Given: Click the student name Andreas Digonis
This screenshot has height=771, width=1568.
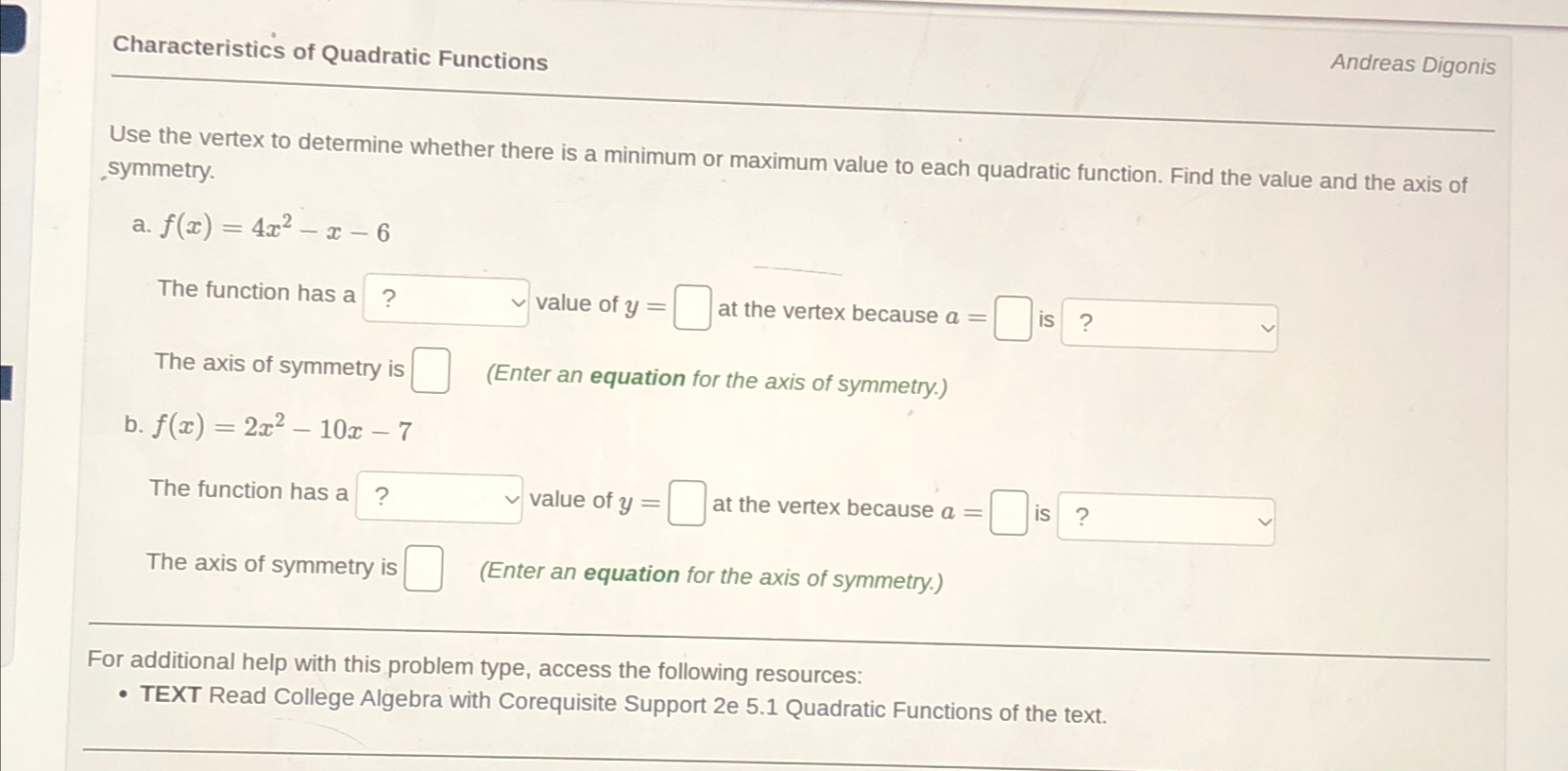Looking at the screenshot, I should pos(1412,65).
